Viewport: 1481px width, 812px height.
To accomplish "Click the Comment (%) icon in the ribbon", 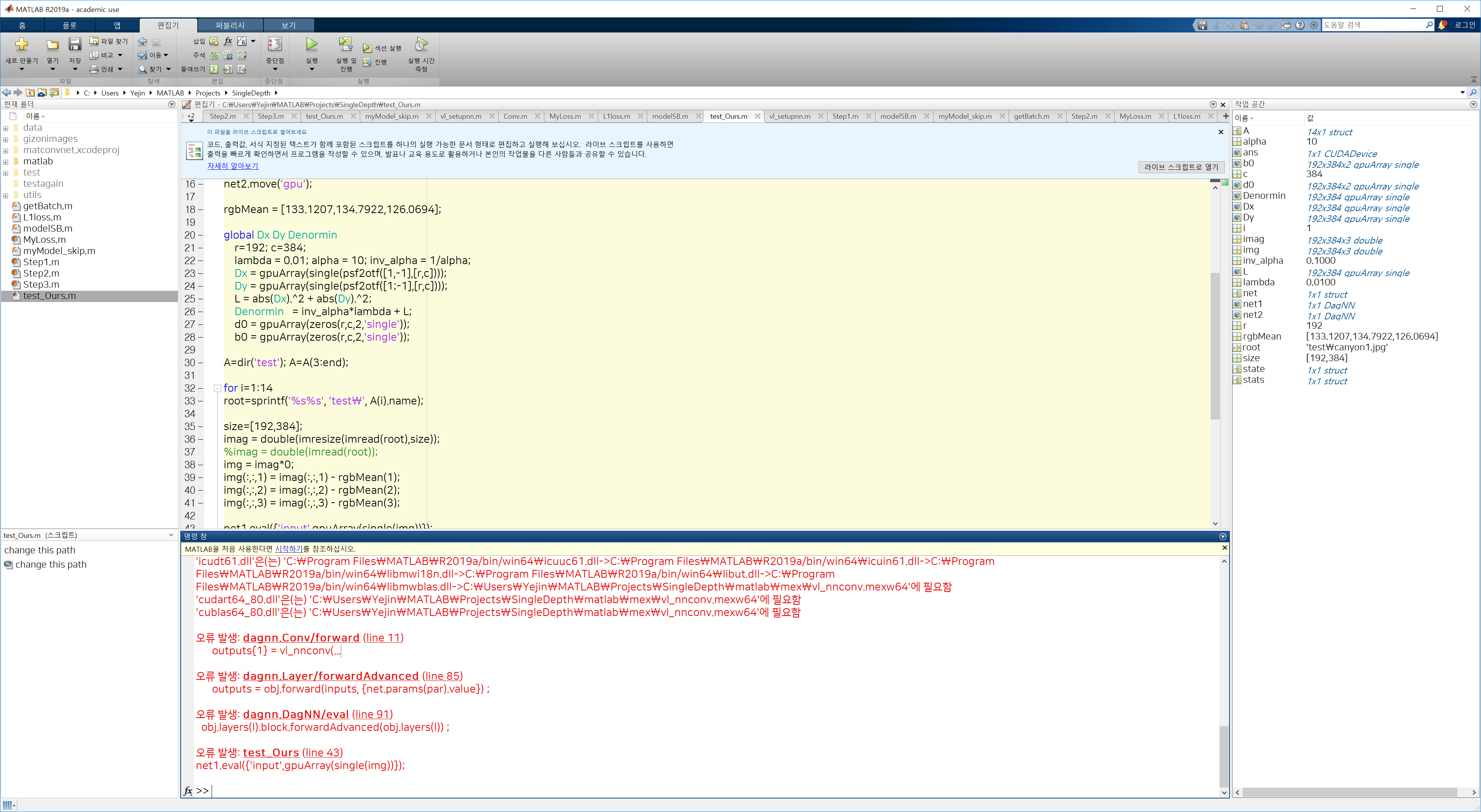I will point(214,55).
